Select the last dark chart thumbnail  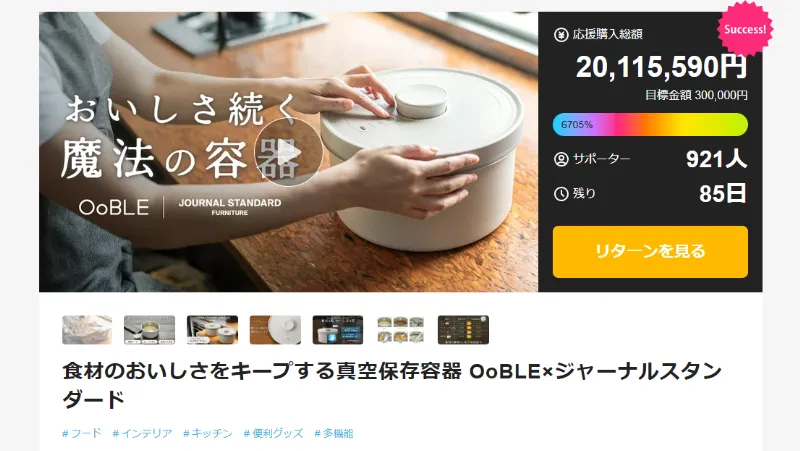coord(463,330)
